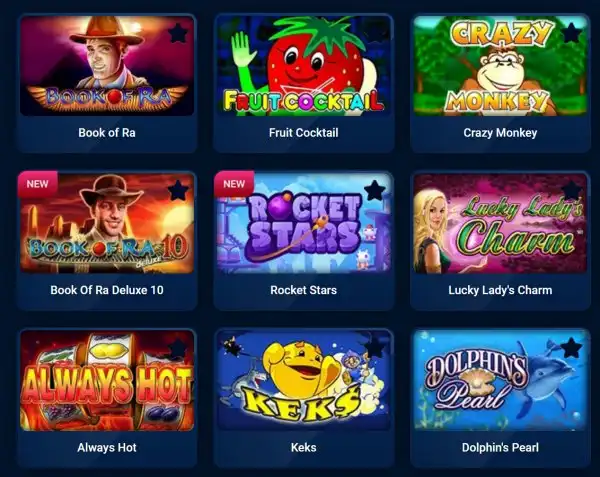Viewport: 600px width, 477px height.
Task: Open the Lucky Lady's Charm title link
Action: click(500, 290)
